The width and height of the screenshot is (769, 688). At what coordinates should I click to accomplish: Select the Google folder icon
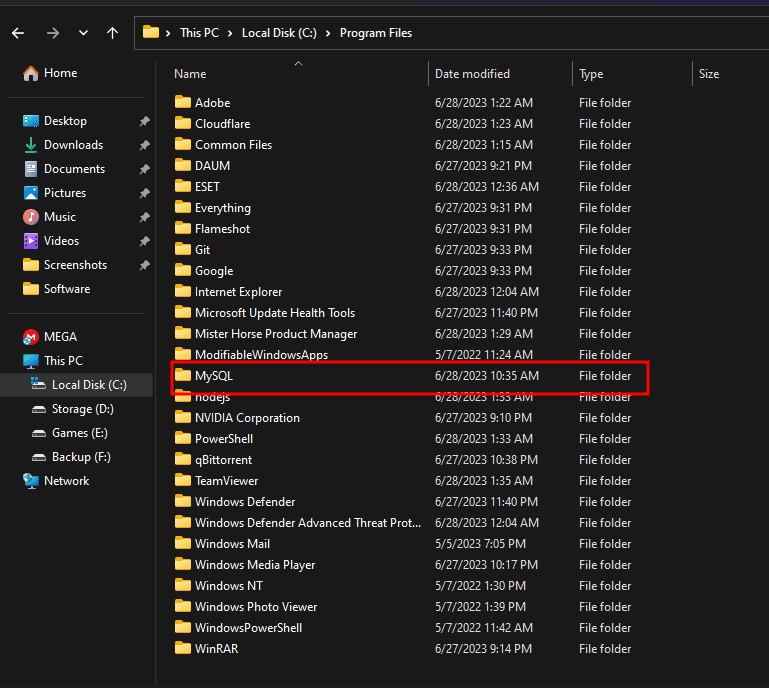pyautogui.click(x=183, y=271)
